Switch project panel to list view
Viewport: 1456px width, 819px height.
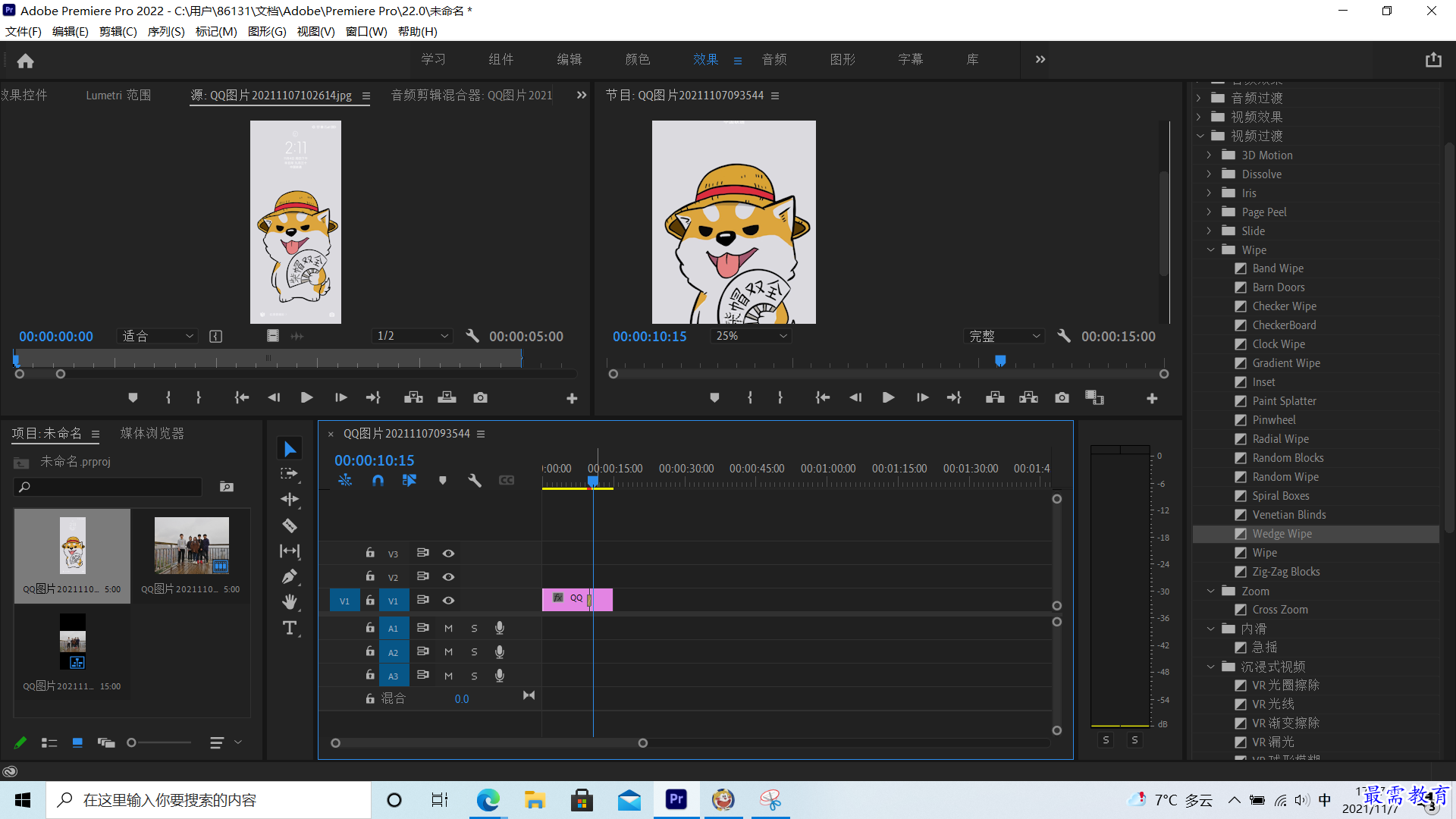pyautogui.click(x=49, y=743)
